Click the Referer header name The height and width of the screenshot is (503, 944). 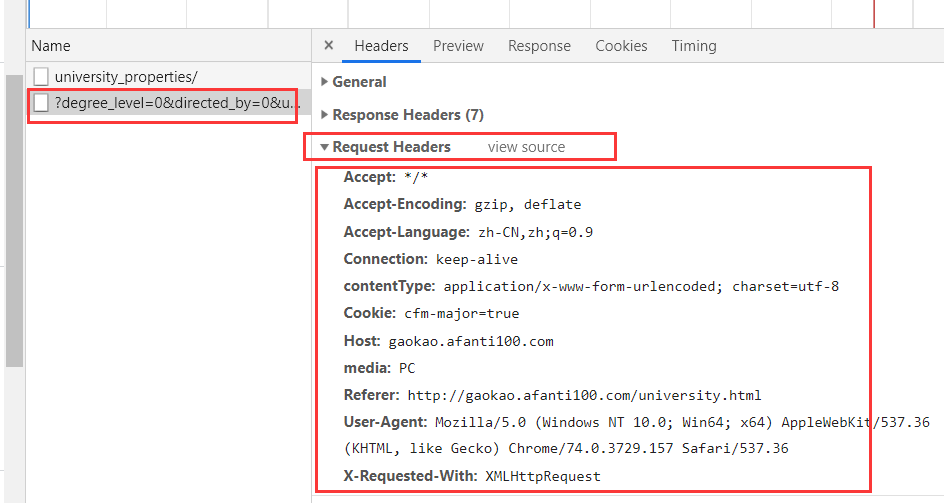[x=371, y=395]
